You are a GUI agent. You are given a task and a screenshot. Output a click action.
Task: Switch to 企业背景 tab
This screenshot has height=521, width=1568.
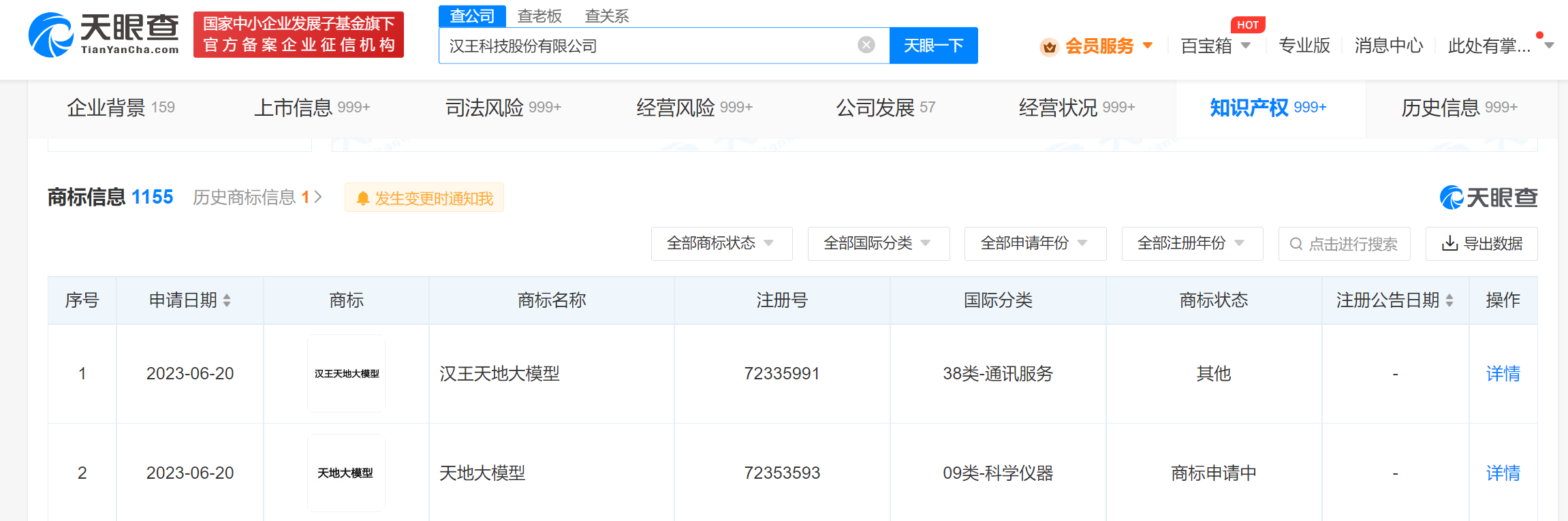[121, 107]
